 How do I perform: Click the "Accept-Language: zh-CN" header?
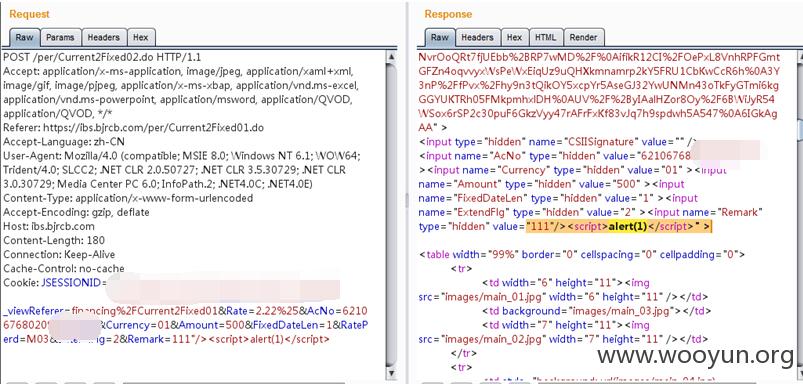point(64,142)
